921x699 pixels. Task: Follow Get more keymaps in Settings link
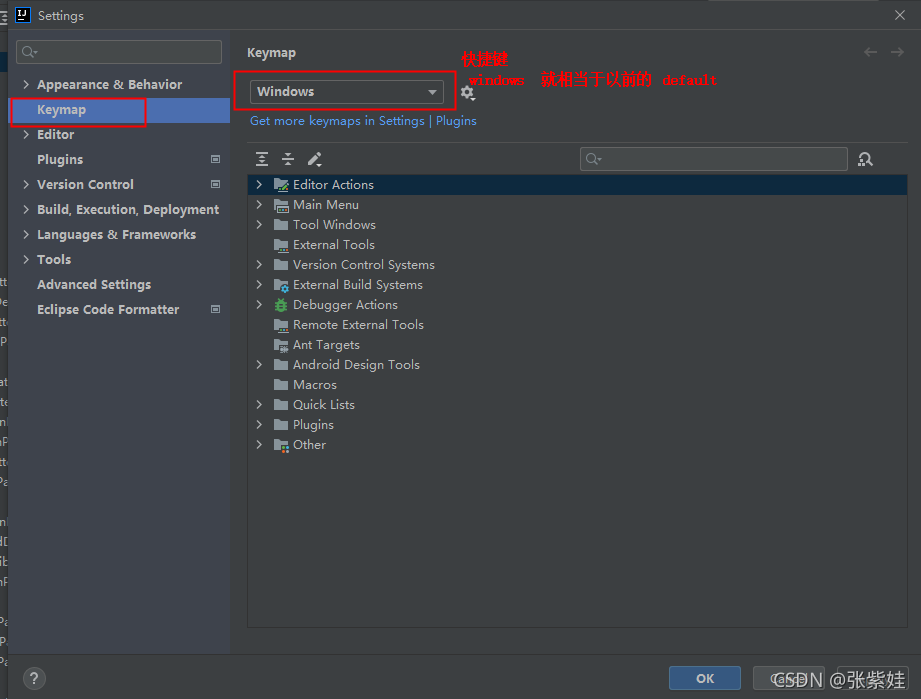tap(337, 121)
